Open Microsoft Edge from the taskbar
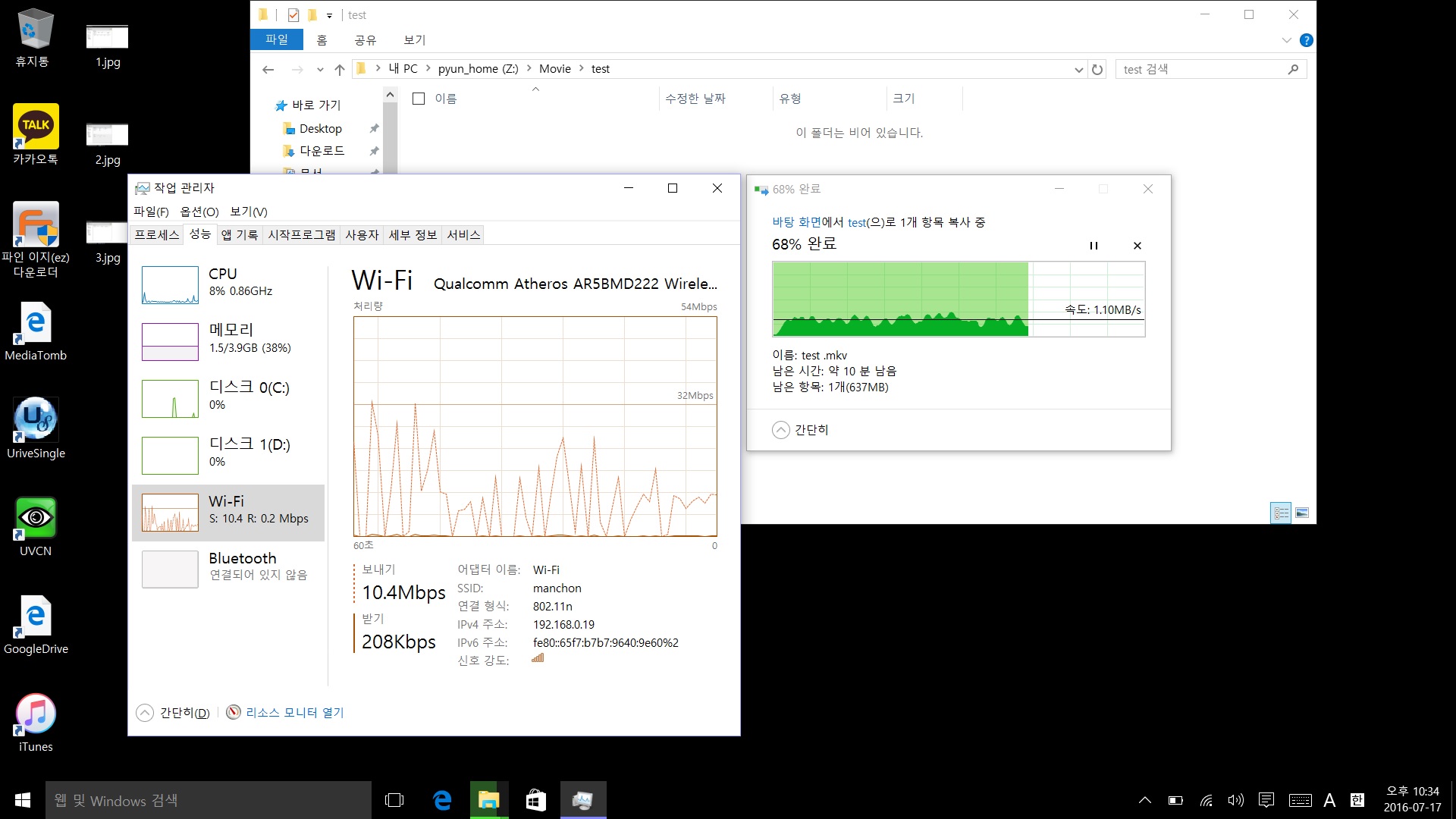This screenshot has width=1456, height=819. [x=442, y=800]
